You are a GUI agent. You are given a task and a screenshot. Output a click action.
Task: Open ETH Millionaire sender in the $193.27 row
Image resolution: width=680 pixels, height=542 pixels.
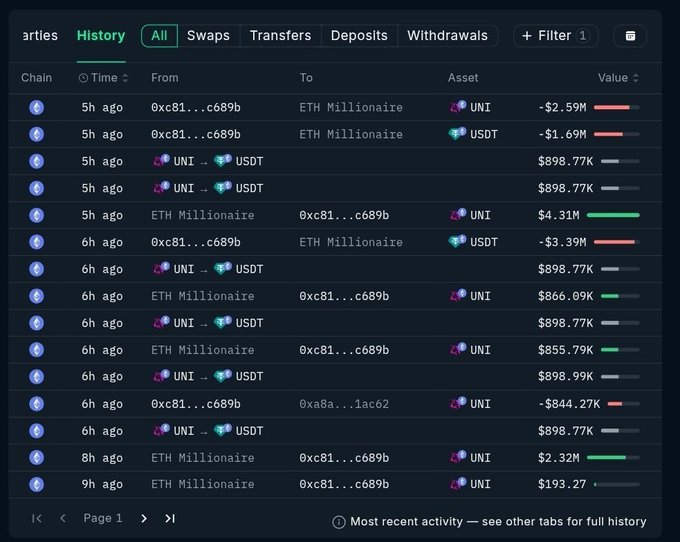click(x=203, y=484)
